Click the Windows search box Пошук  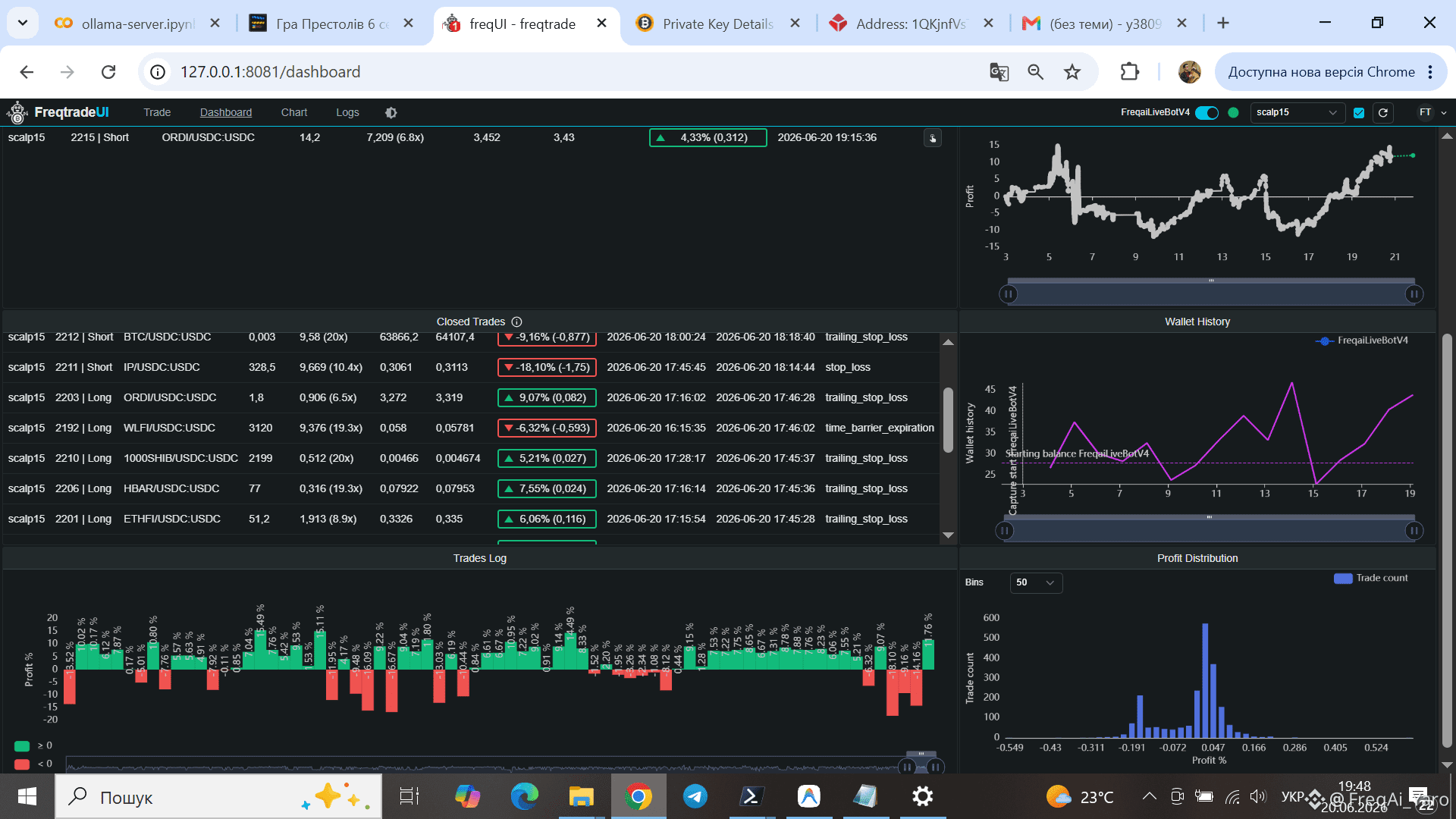coord(218,796)
